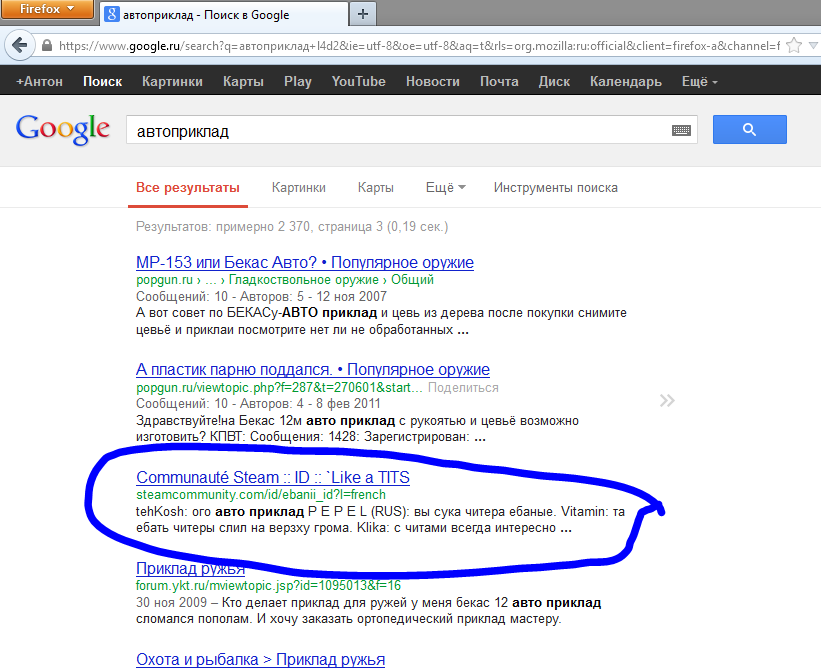Image resolution: width=821 pixels, height=671 pixels.
Task: Expand the Ещё menu in black bar
Action: coord(700,82)
